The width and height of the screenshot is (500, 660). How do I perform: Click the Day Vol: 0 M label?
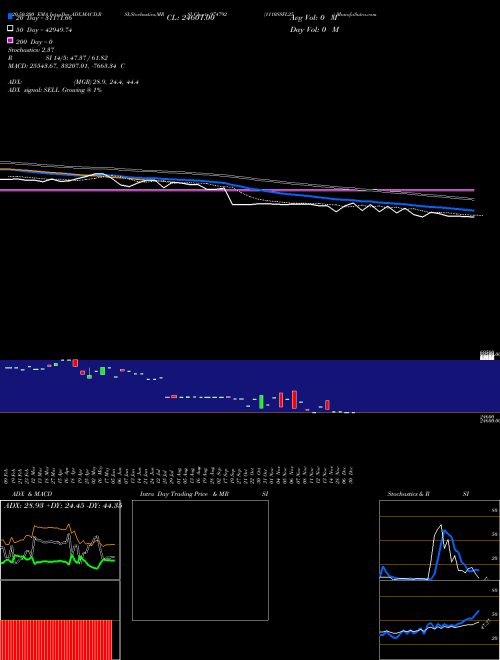pos(314,30)
